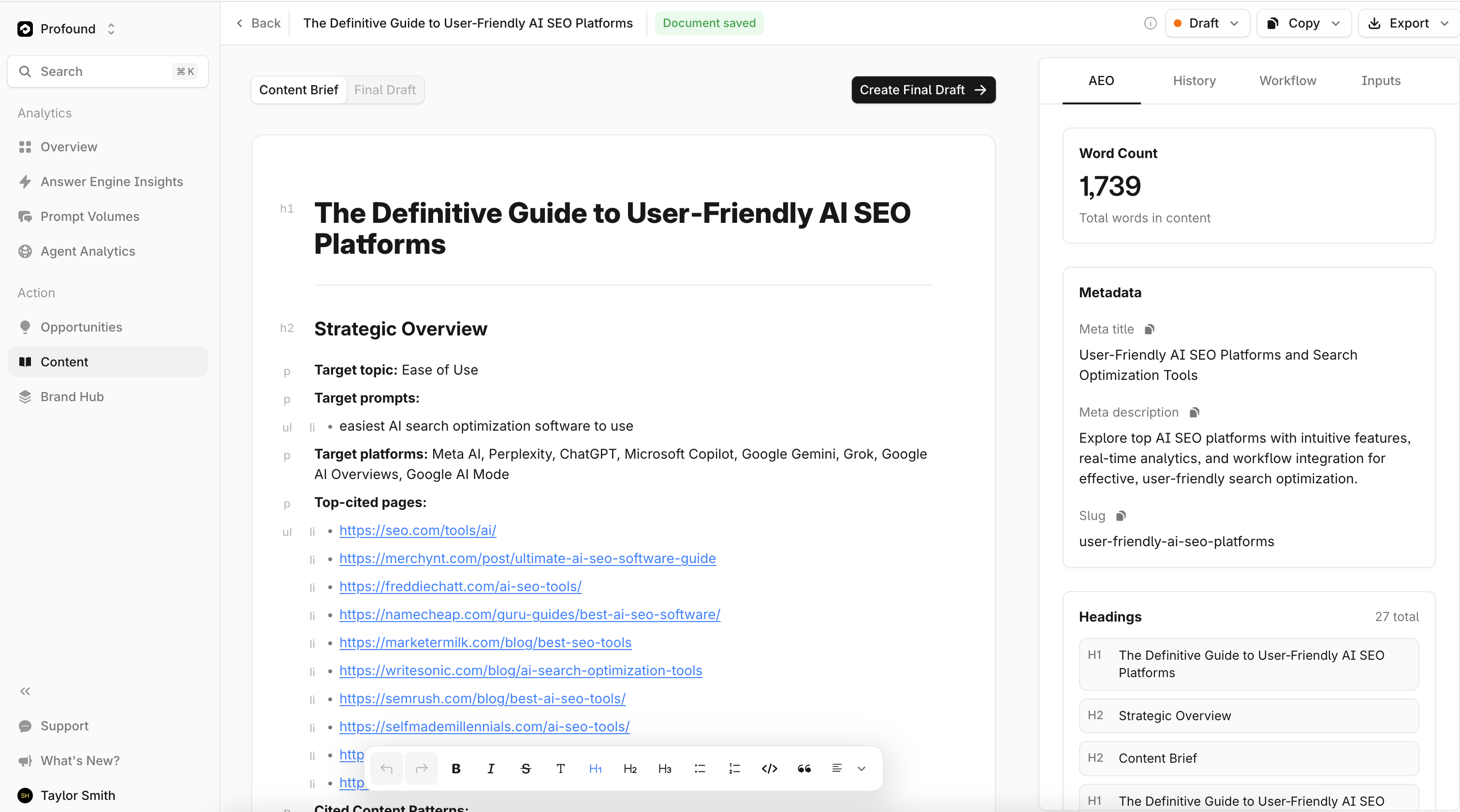Screen dimensions: 1460x812
Task: Click the Profound logo icon
Action: 25,29
